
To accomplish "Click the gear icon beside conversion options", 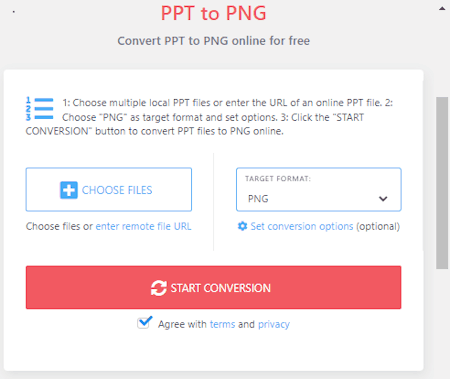I will tap(242, 226).
